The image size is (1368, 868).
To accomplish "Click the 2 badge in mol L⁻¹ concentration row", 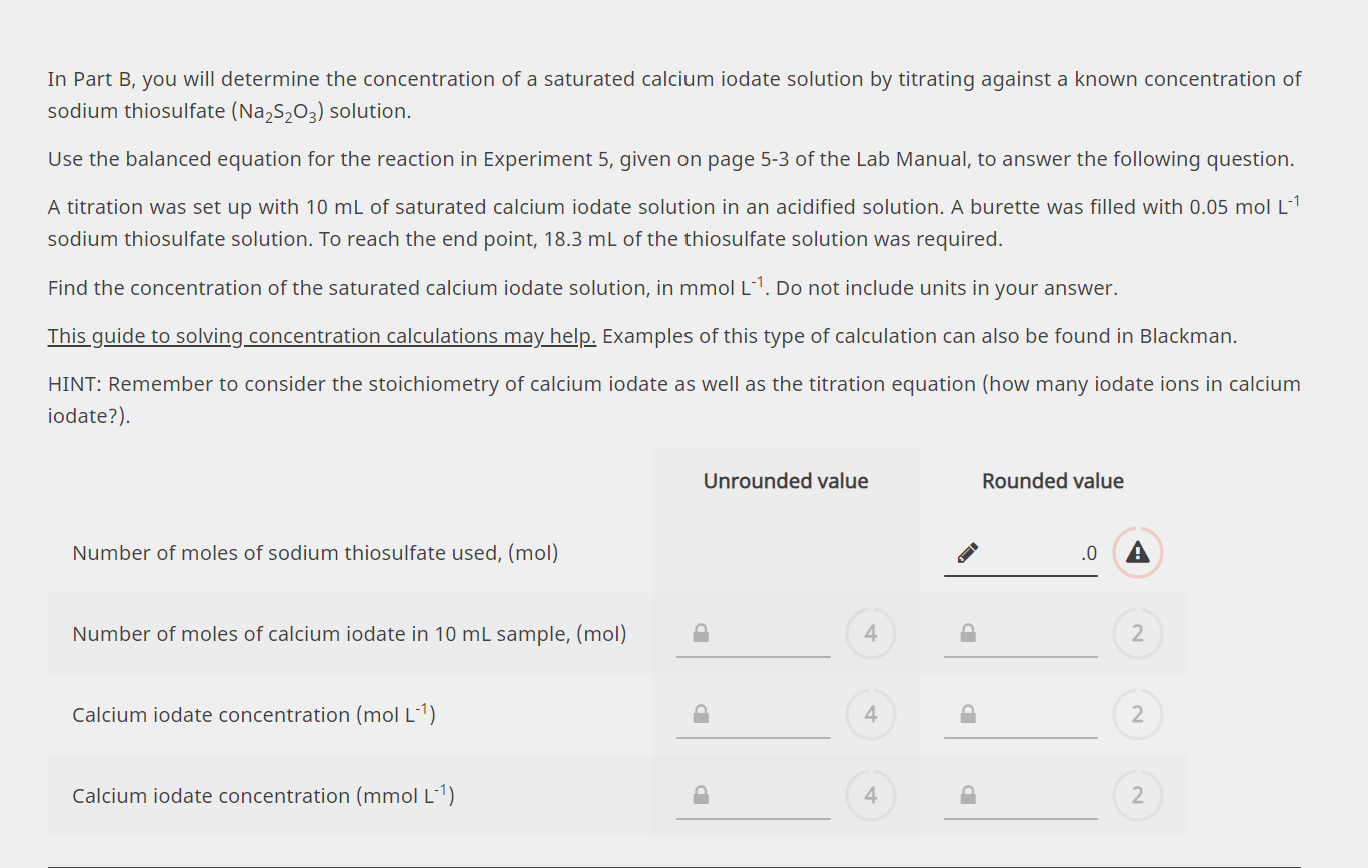I will click(x=1137, y=714).
